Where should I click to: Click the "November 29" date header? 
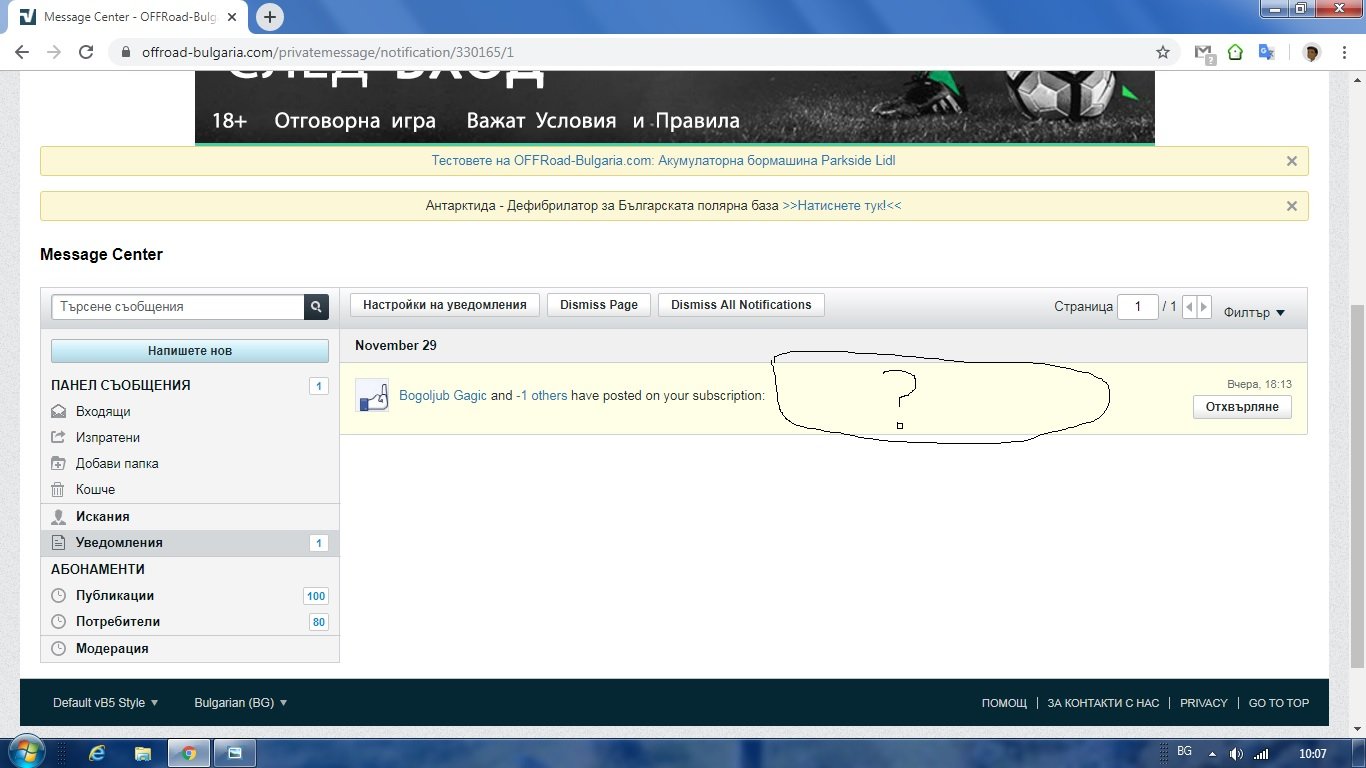point(396,345)
